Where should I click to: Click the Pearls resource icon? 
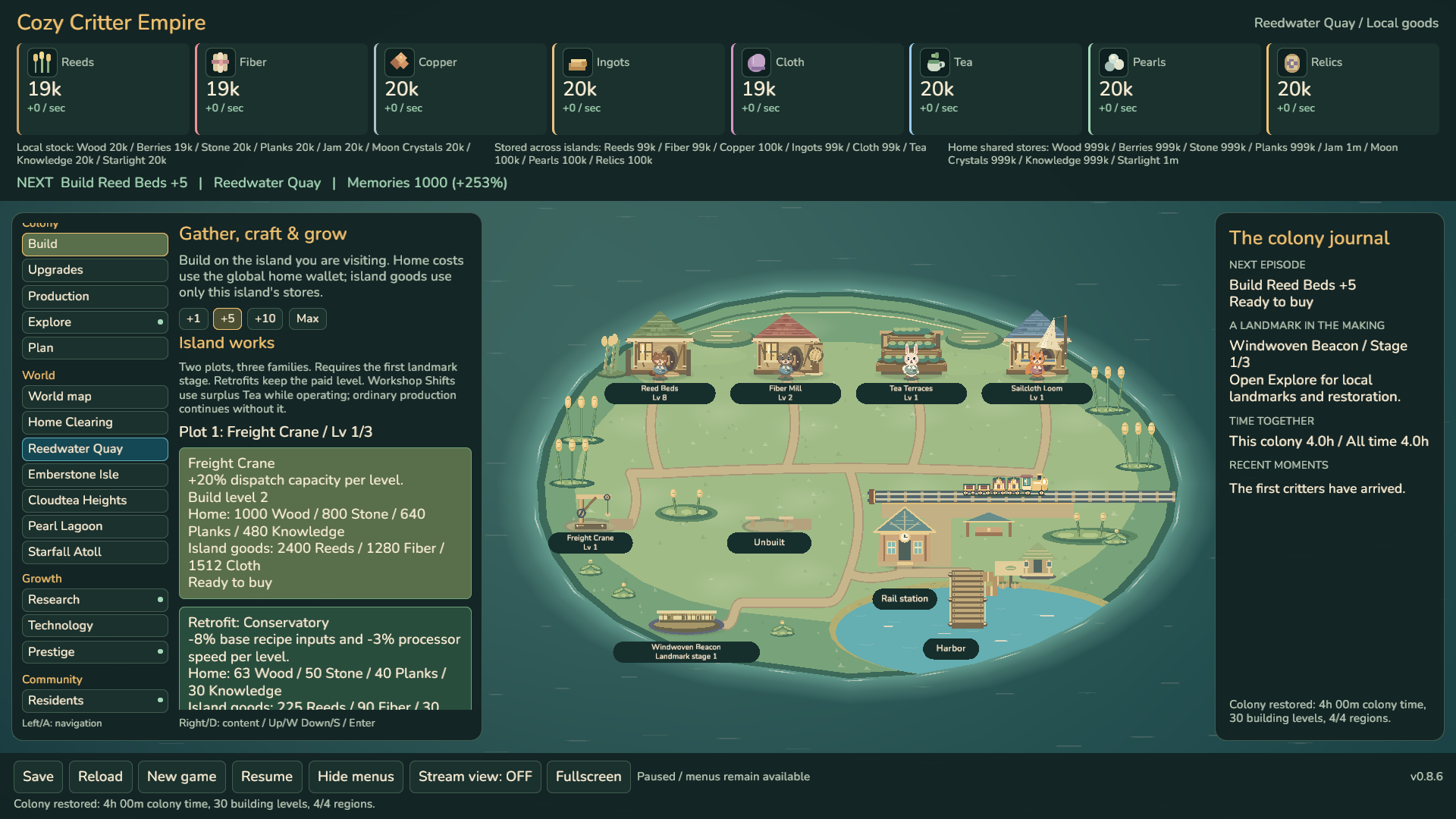[x=1113, y=62]
